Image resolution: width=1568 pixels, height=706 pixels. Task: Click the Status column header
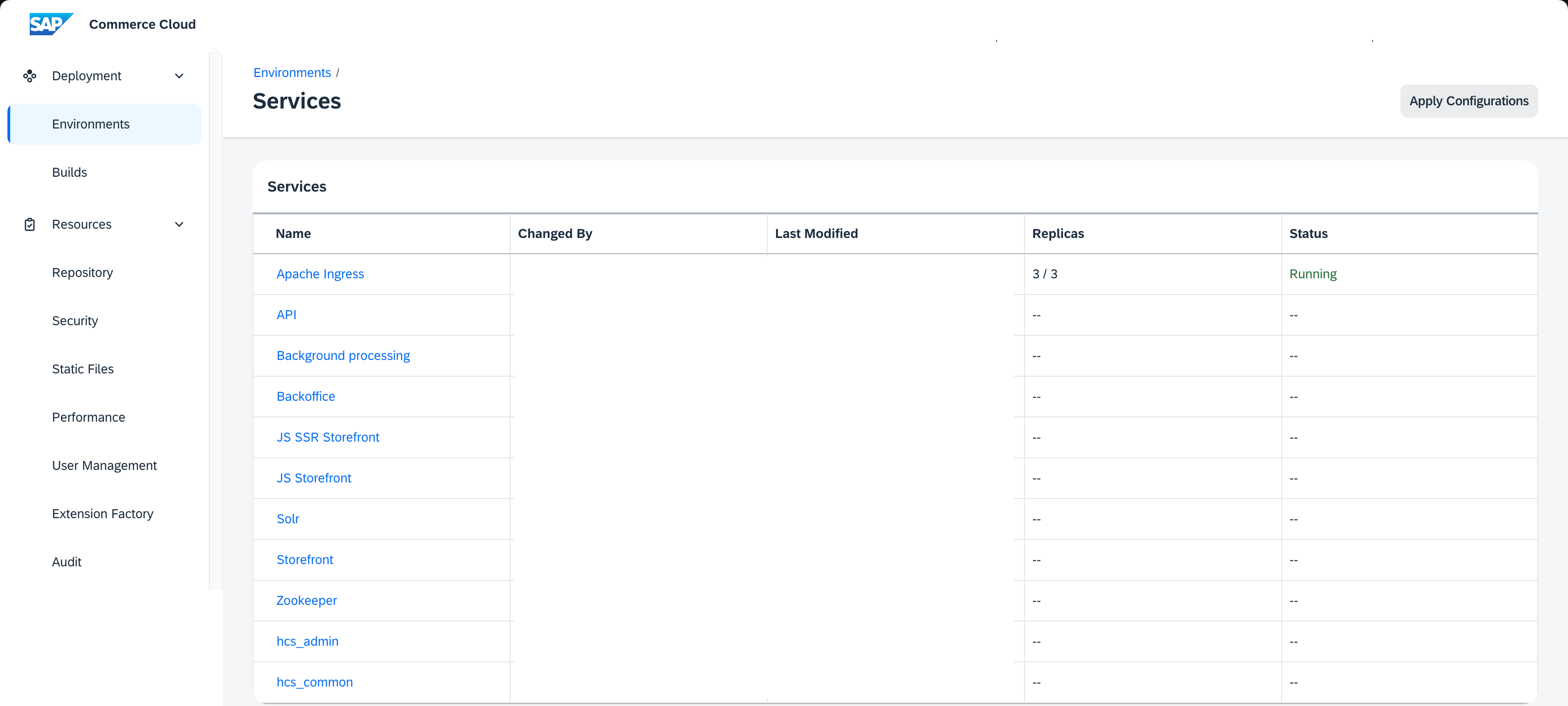coord(1308,233)
